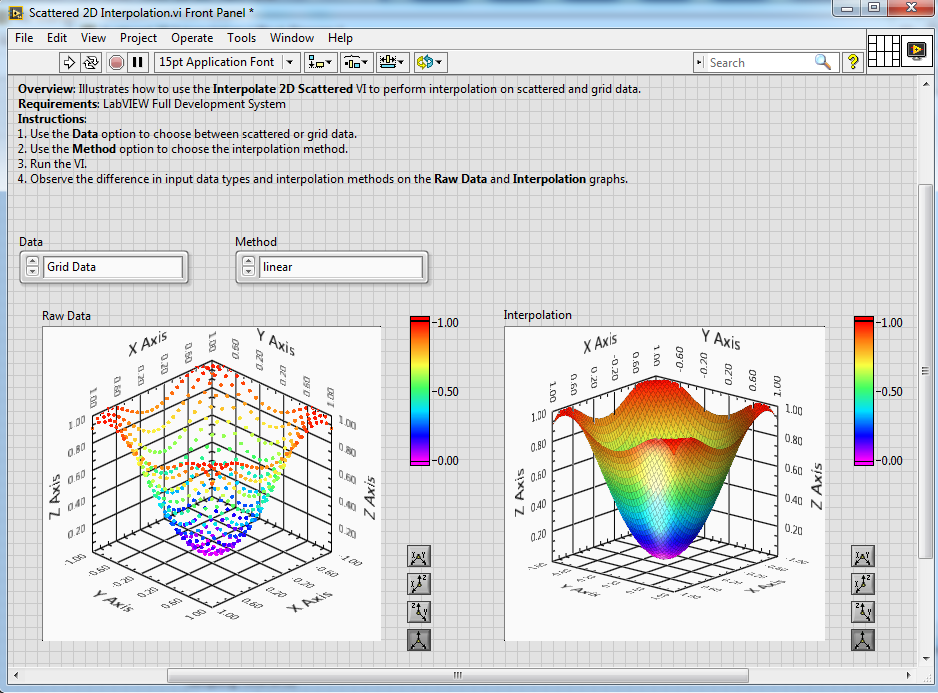The width and height of the screenshot is (938, 693).
Task: Click the Raw Data color ramp
Action: pos(420,391)
